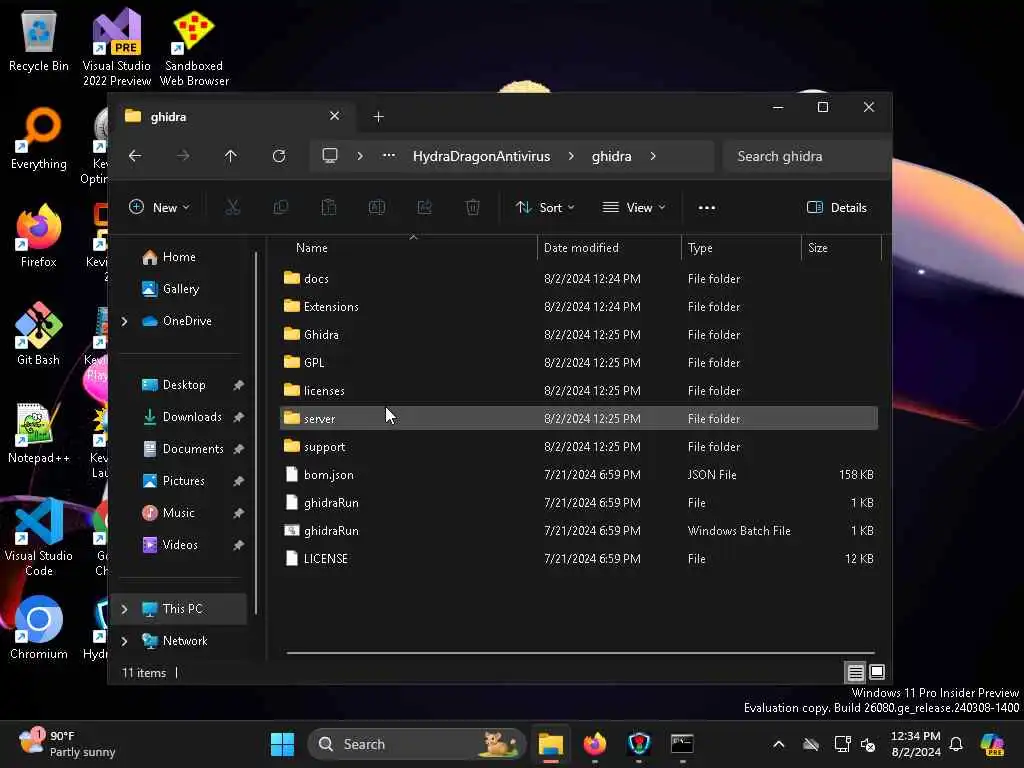
Task: Expand chevron after ghidra breadcrumb
Action: (x=653, y=156)
